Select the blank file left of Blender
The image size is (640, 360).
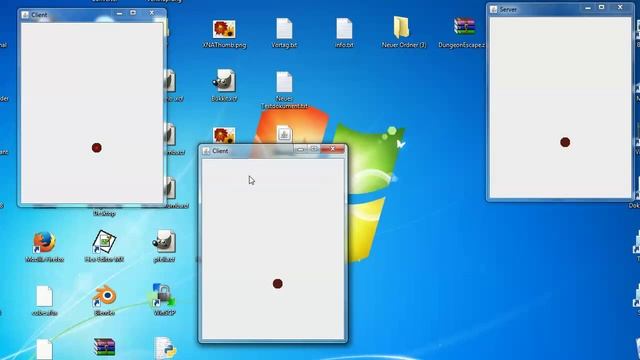[x=44, y=296]
